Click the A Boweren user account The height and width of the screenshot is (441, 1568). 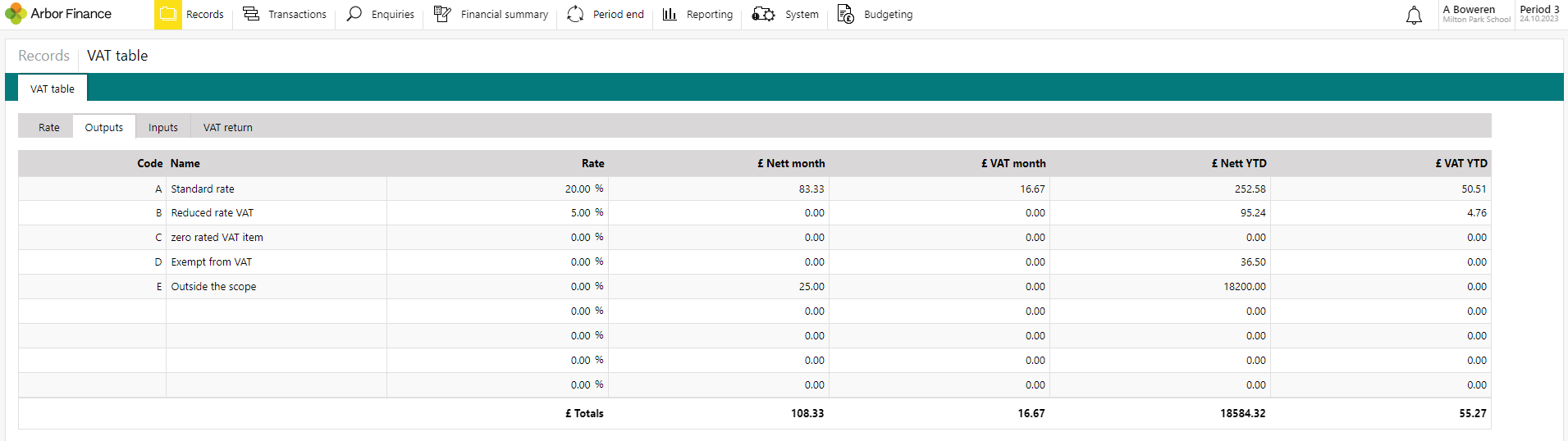pyautogui.click(x=1476, y=14)
